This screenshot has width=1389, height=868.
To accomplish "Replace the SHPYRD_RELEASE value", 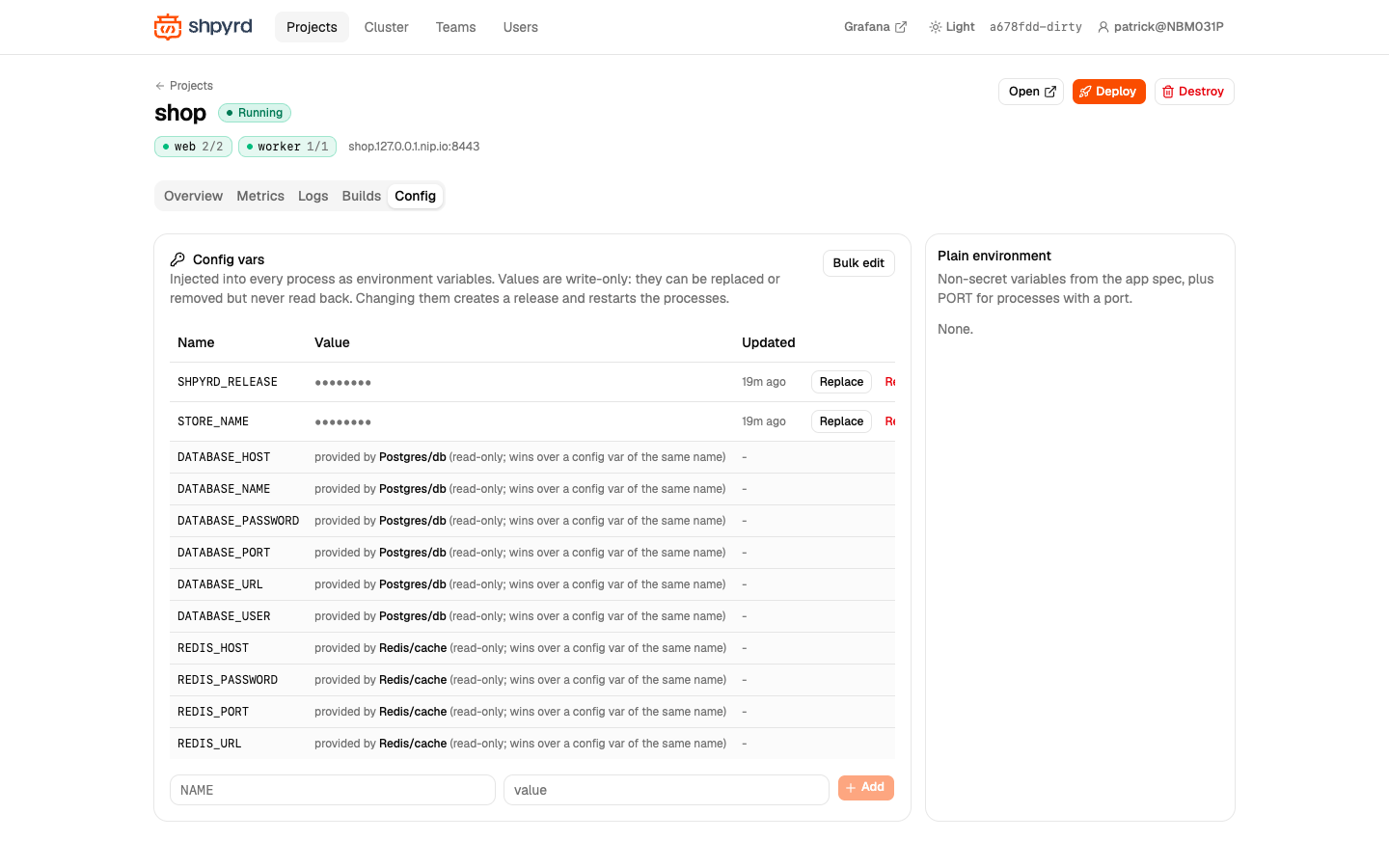I will coord(841,382).
